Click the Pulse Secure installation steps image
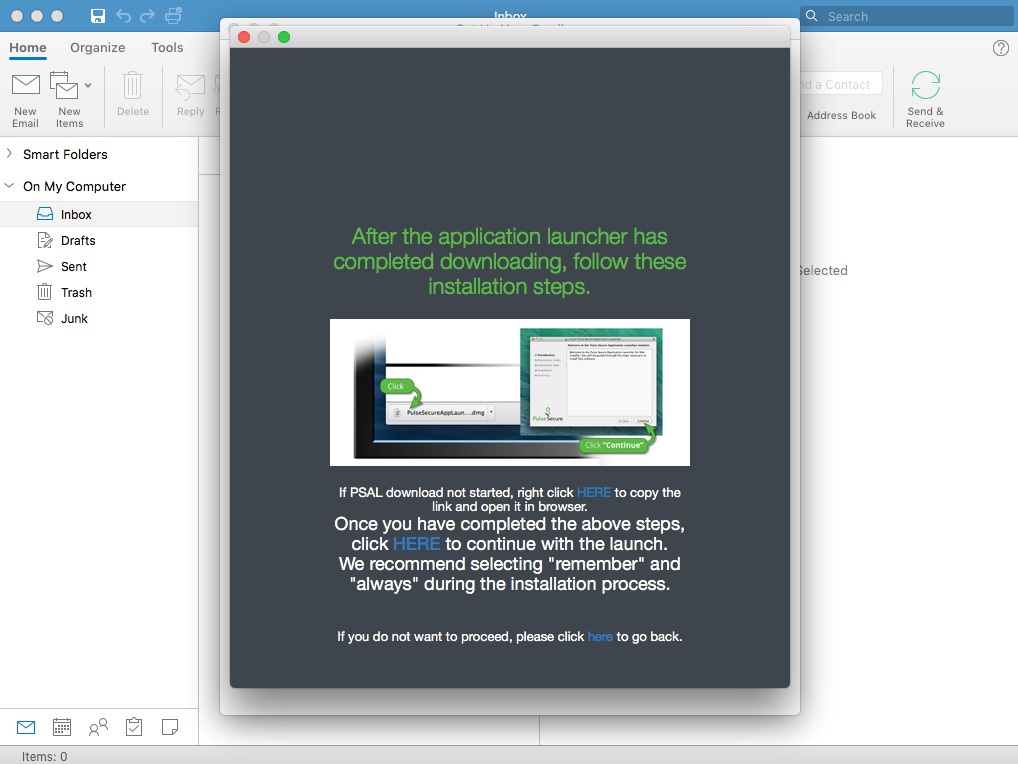Viewport: 1018px width, 764px height. point(510,392)
